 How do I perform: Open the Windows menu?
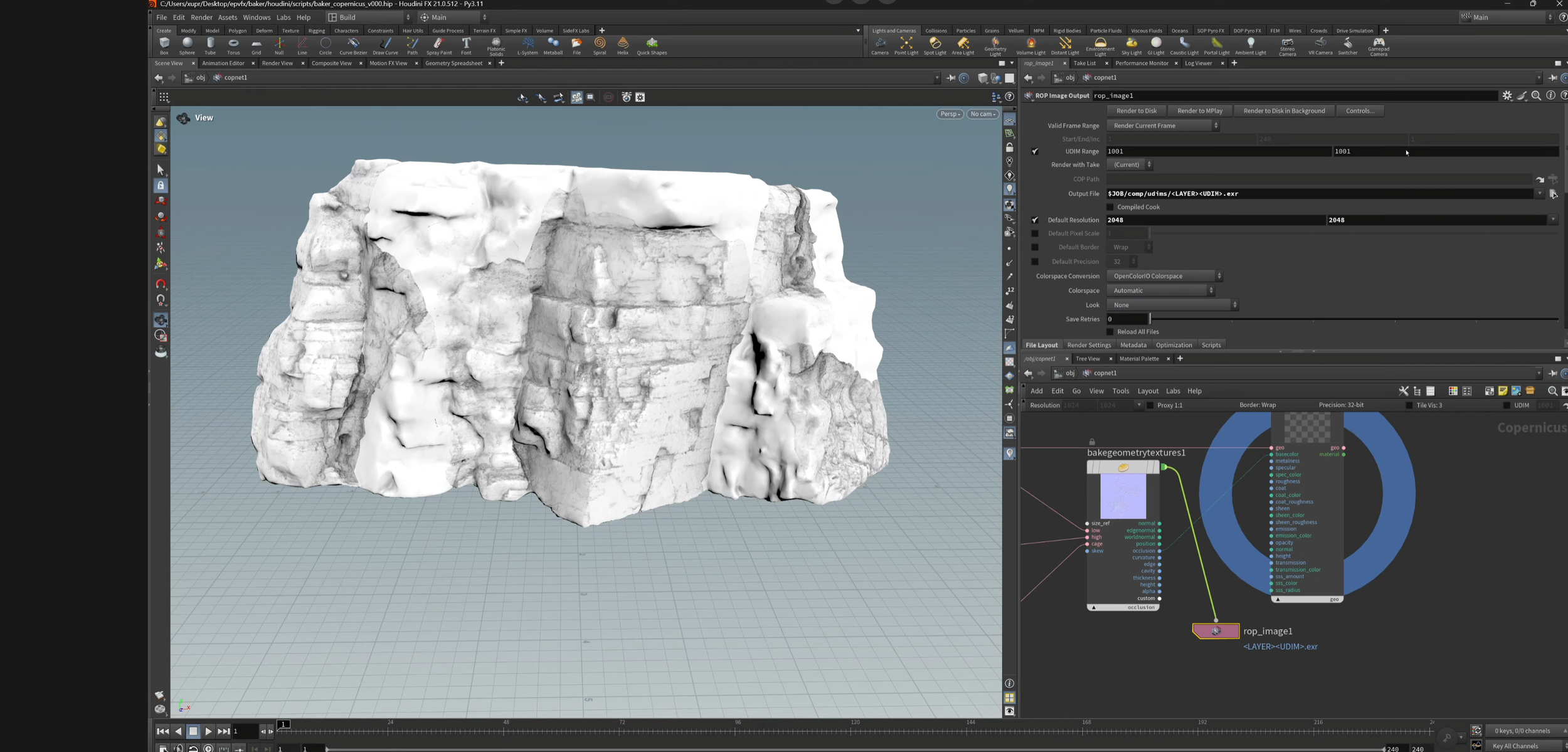point(257,18)
